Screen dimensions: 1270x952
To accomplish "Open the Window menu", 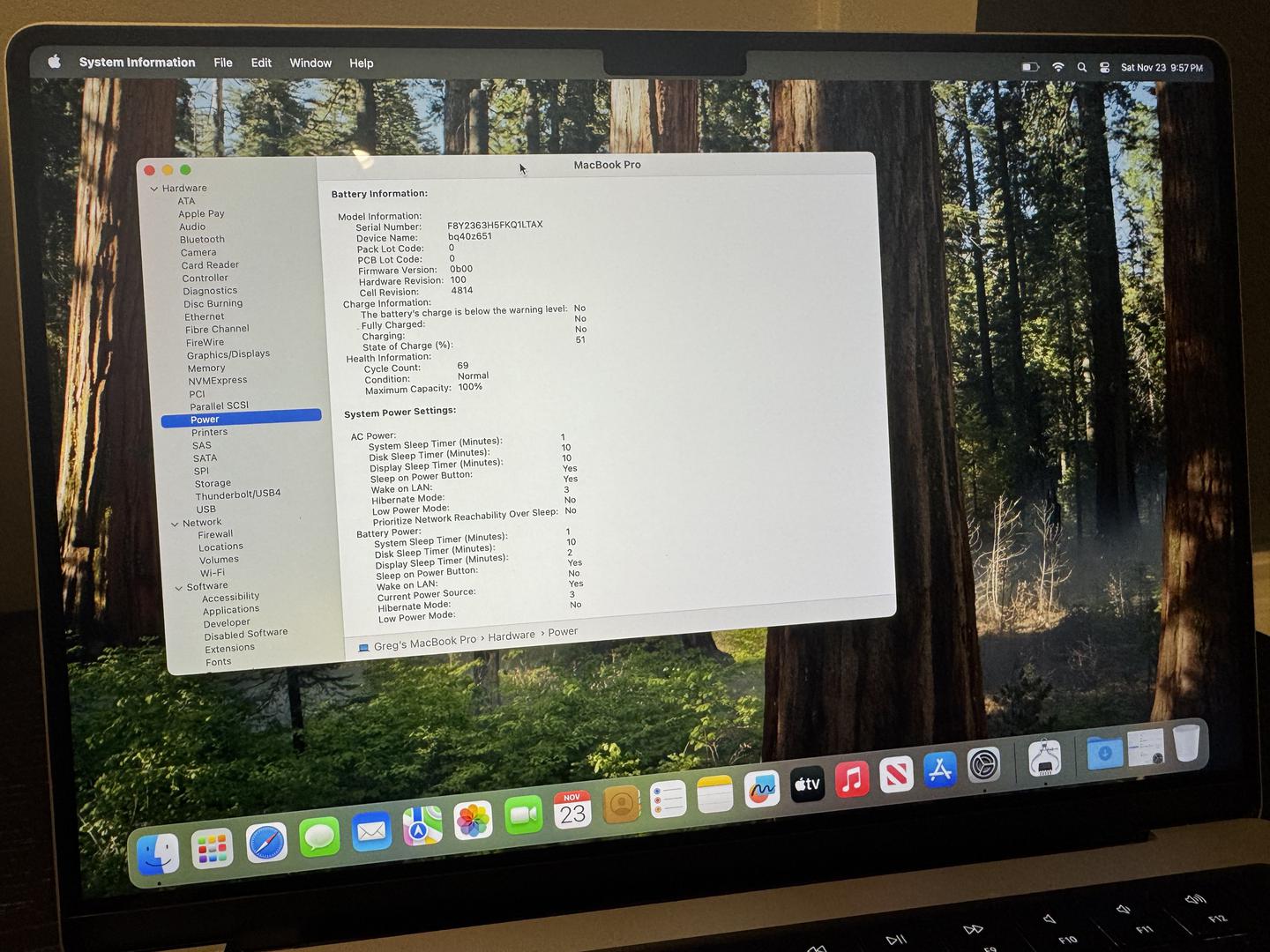I will pos(310,63).
